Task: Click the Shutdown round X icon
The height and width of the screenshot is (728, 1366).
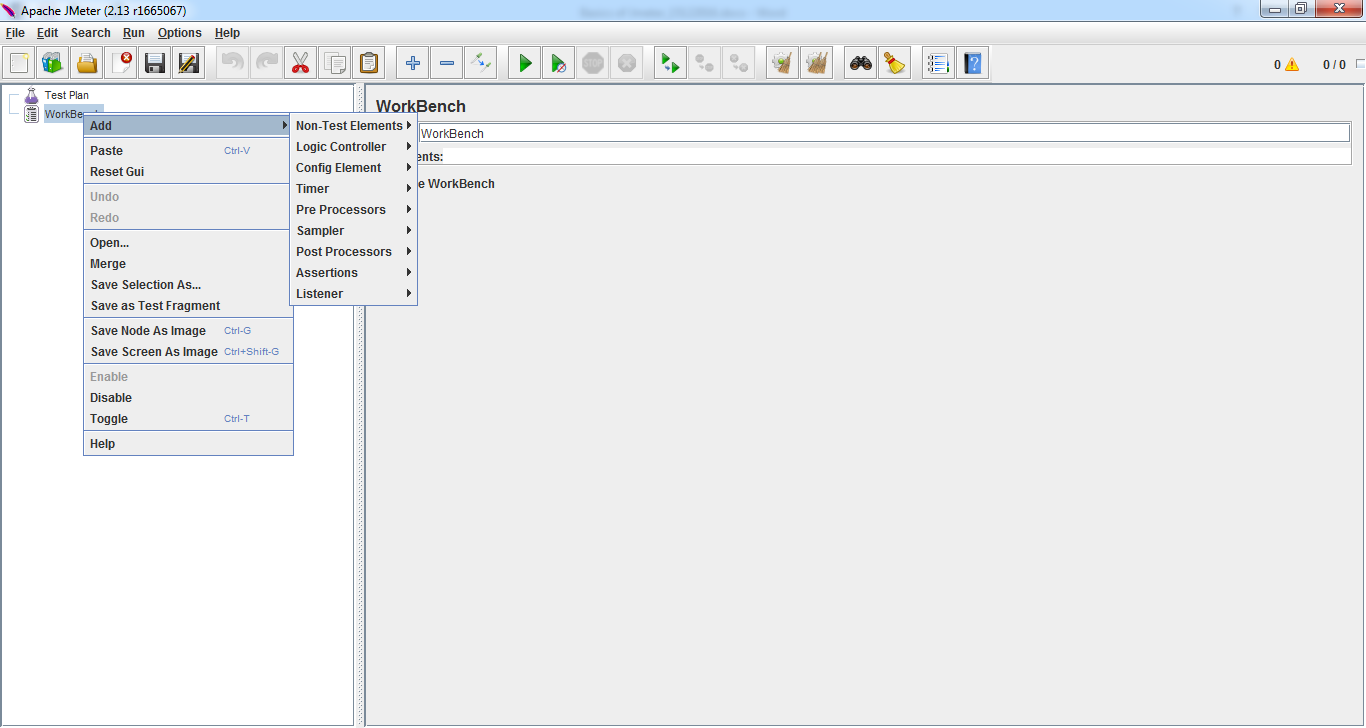Action: tap(626, 64)
